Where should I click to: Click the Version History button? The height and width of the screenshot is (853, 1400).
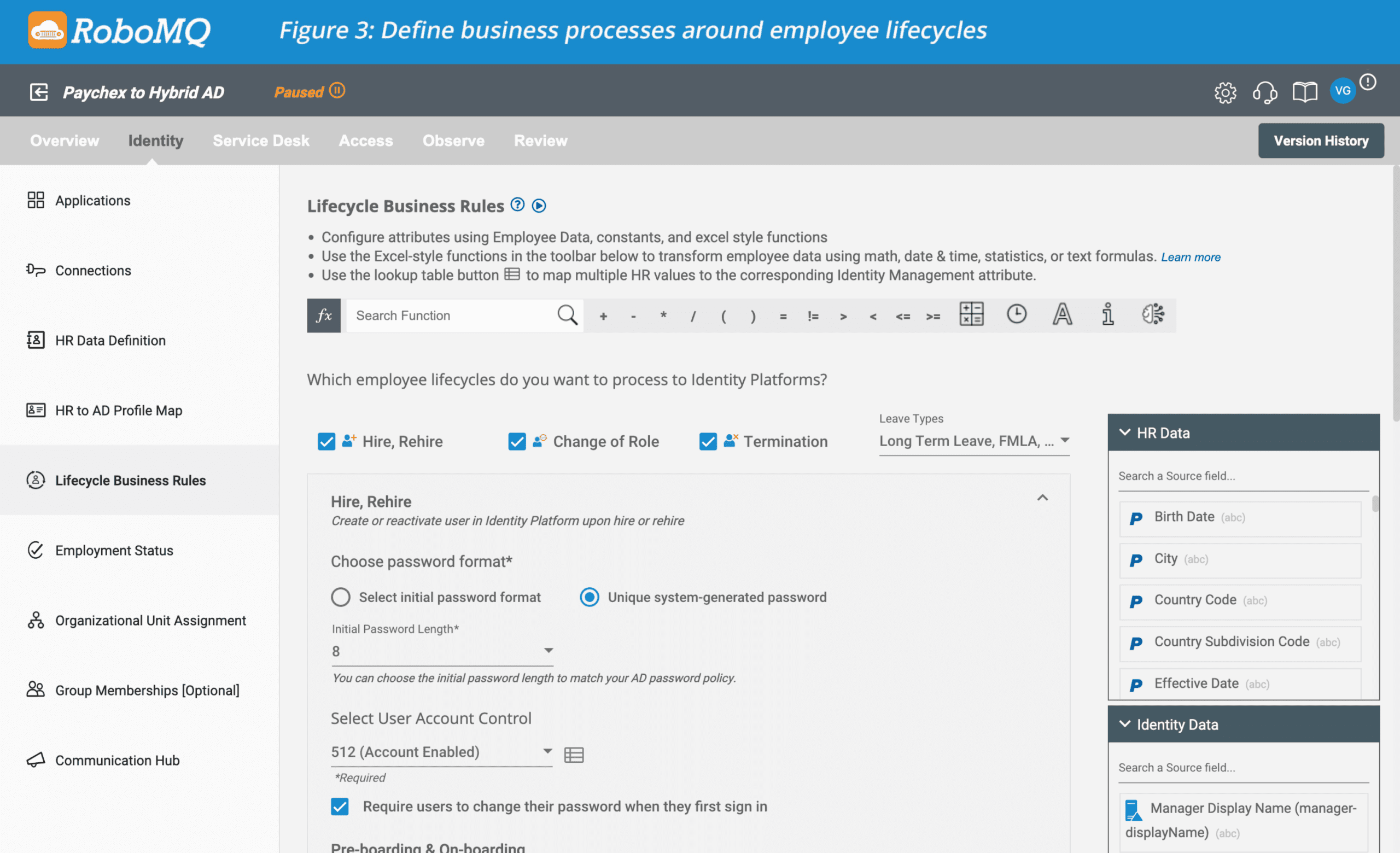pyautogui.click(x=1321, y=141)
